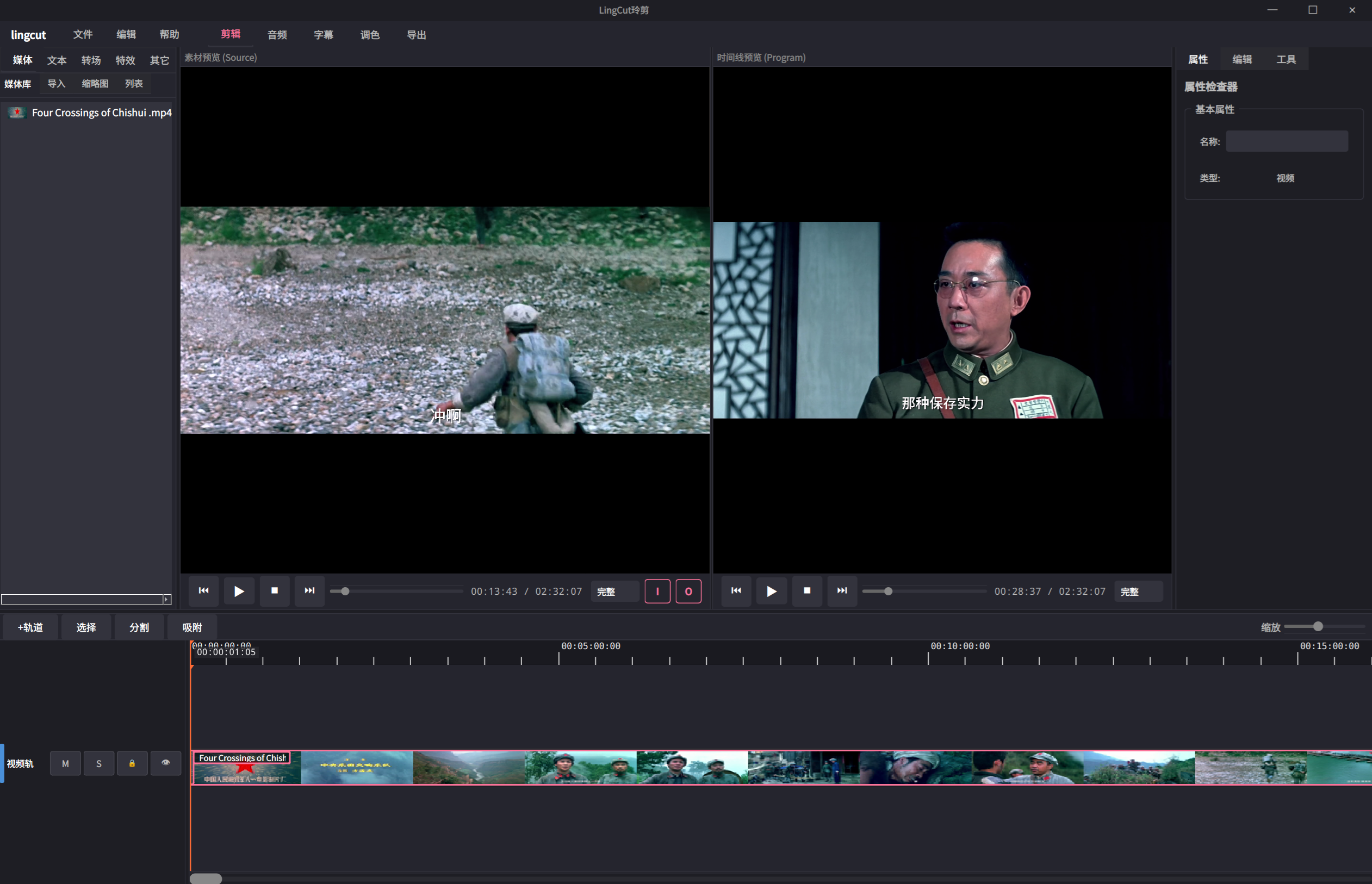Open the Program preview 完整 quality dropdown
The height and width of the screenshot is (884, 1372).
[1138, 592]
